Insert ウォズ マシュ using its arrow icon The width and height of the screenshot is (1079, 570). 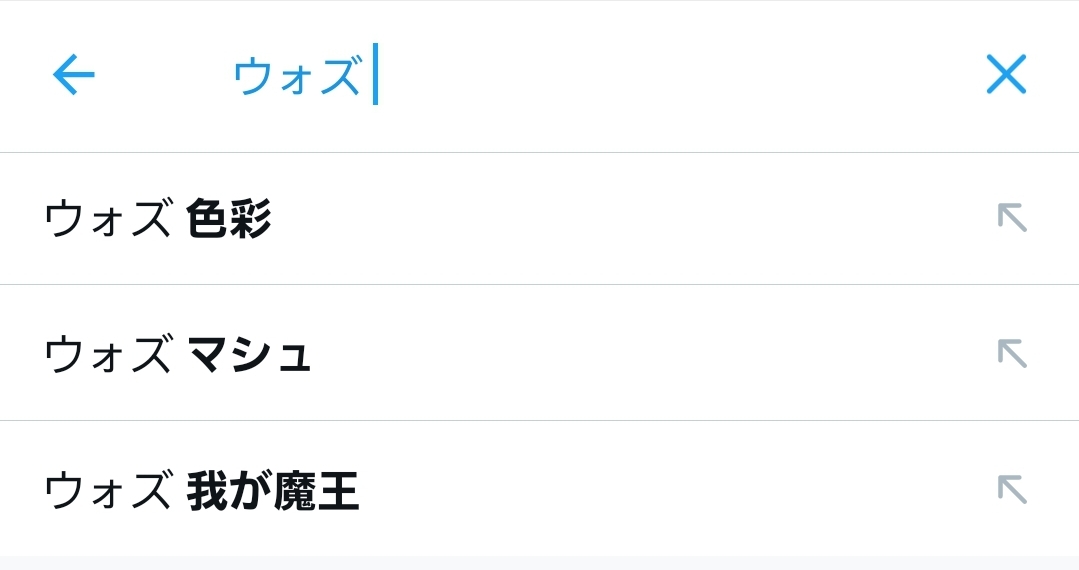(1012, 353)
